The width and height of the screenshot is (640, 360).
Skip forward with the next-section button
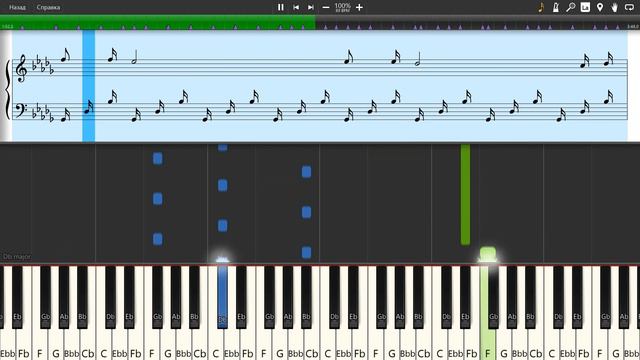pyautogui.click(x=311, y=7)
